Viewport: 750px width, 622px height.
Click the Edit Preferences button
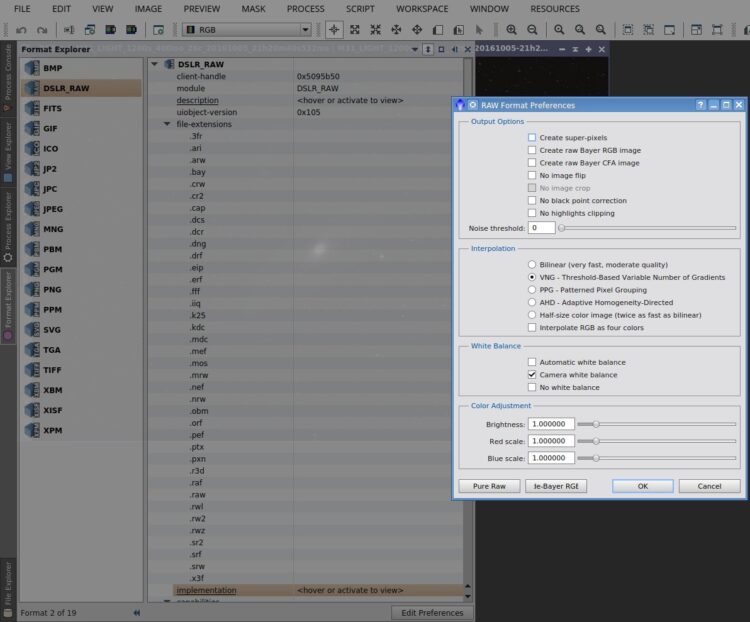pyautogui.click(x=432, y=613)
